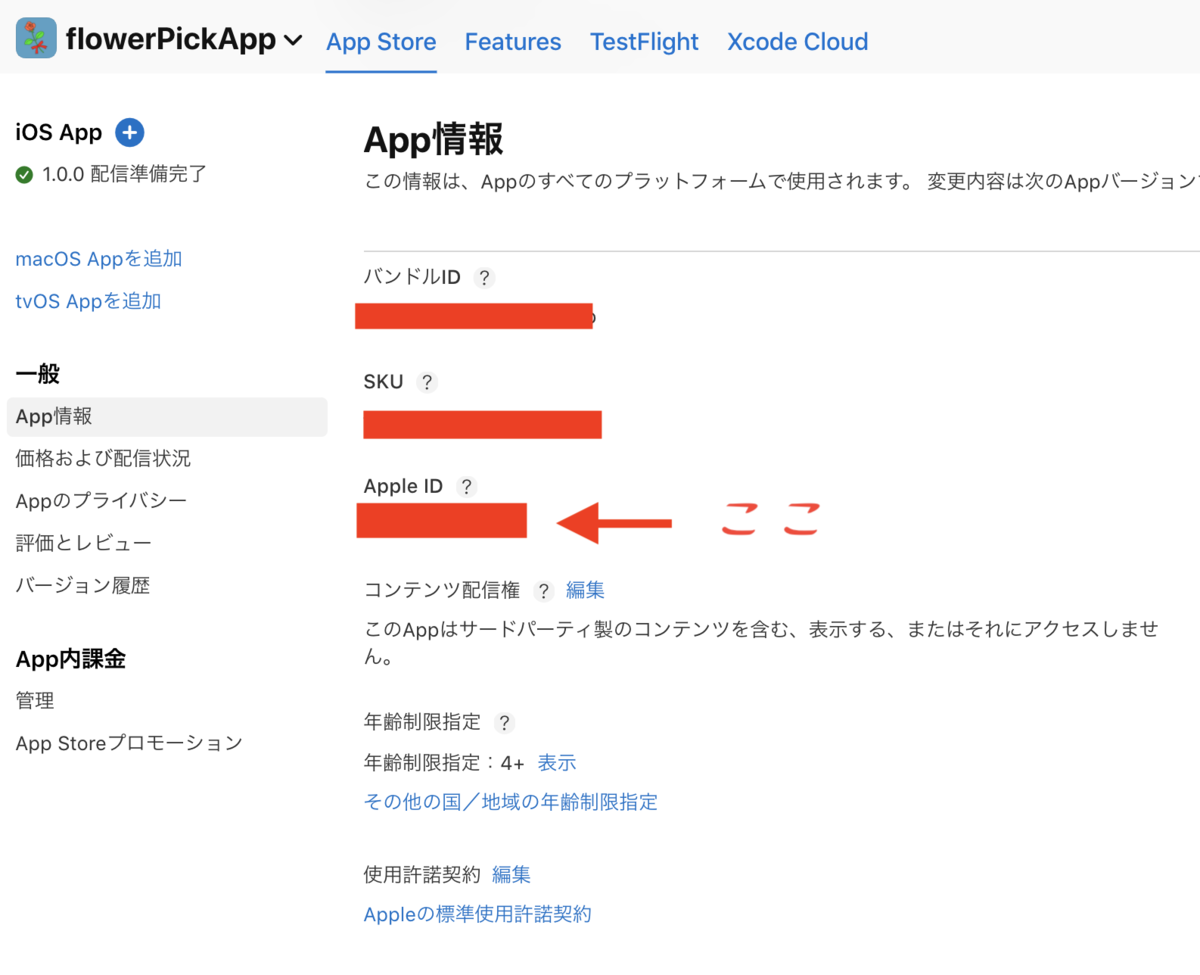Viewport: 1200px width, 975px height.
Task: Open the Xcode Cloud tab
Action: (x=797, y=42)
